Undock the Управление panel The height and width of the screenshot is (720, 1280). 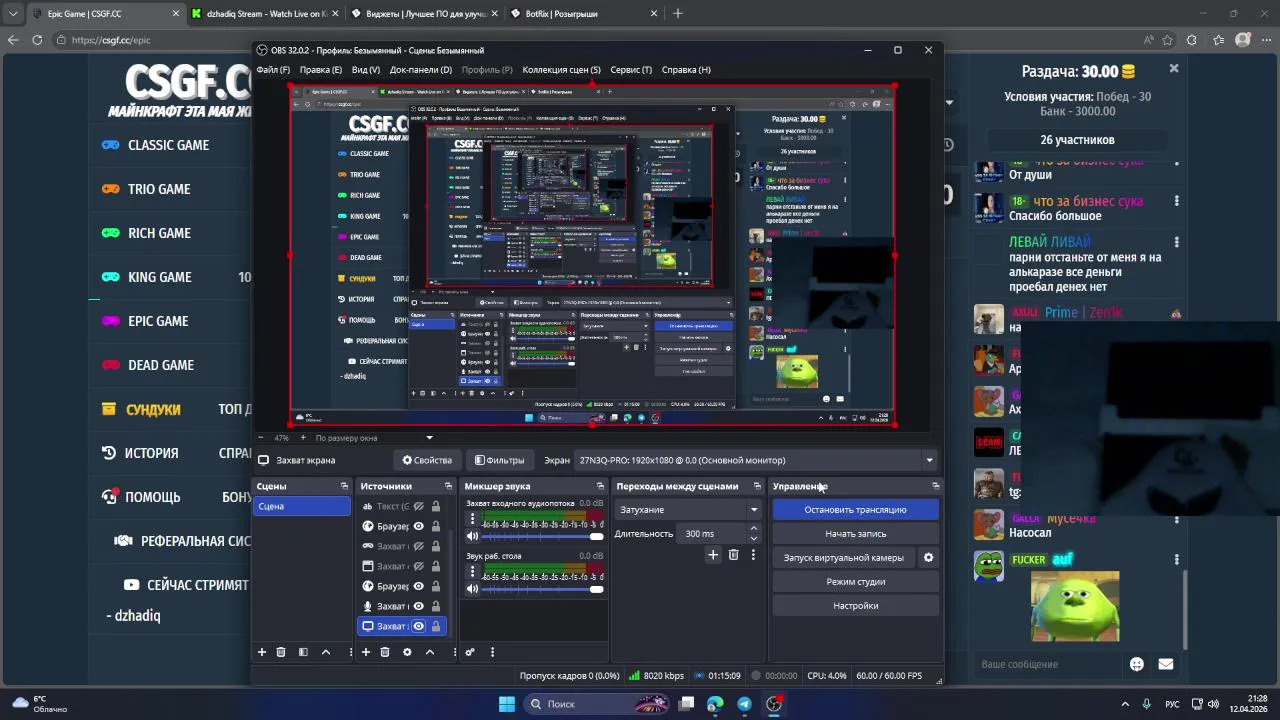pos(935,486)
